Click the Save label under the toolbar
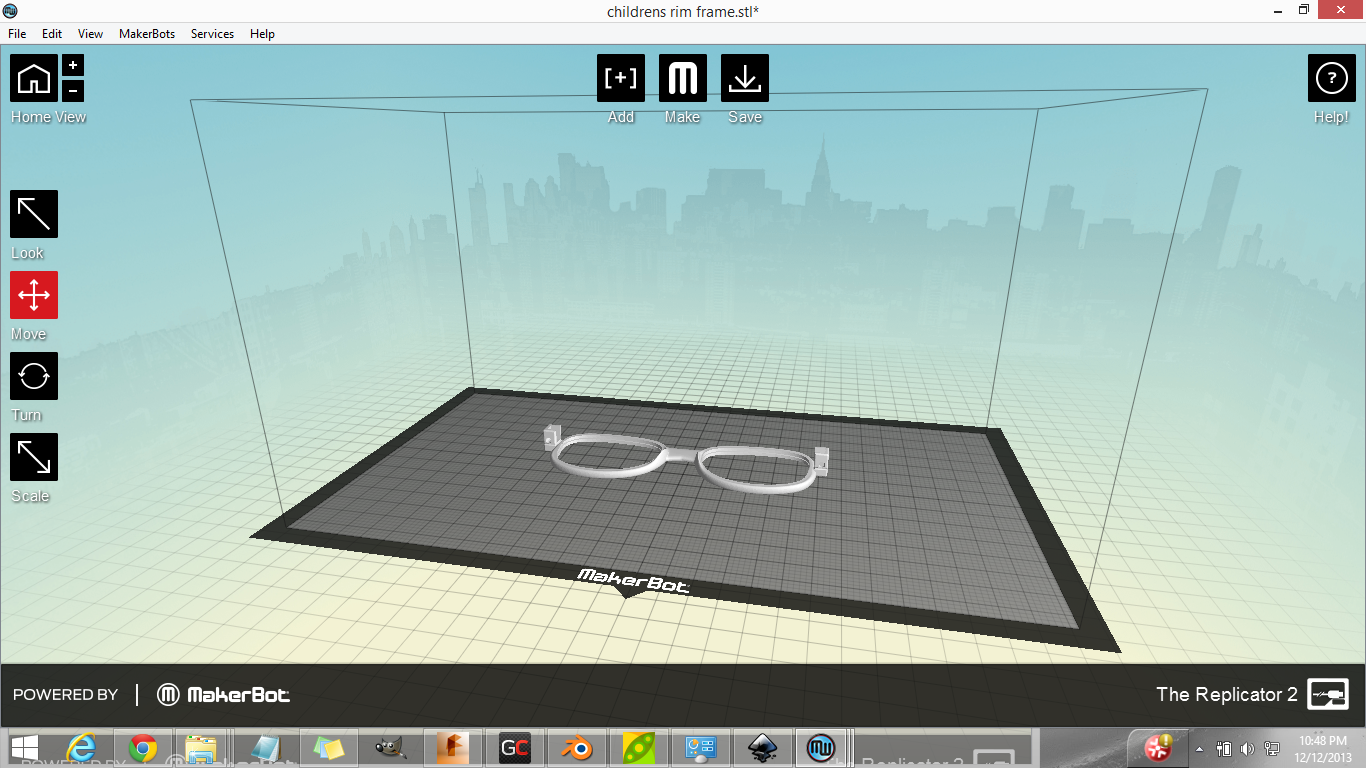This screenshot has height=768, width=1366. click(x=745, y=117)
